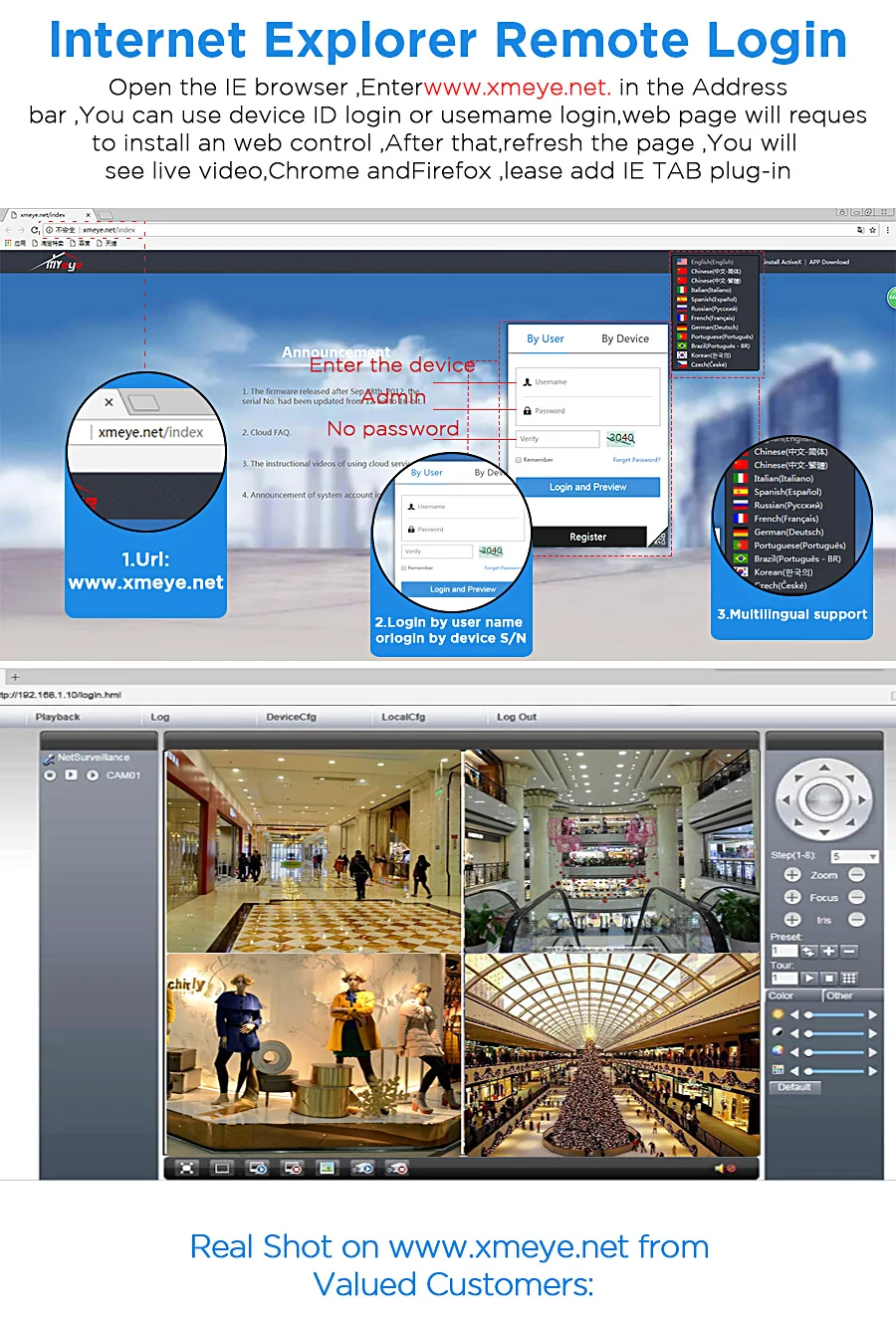Select CAM01 in the NetSurveillance tree
The width and height of the screenshot is (896, 1320).
(x=123, y=774)
